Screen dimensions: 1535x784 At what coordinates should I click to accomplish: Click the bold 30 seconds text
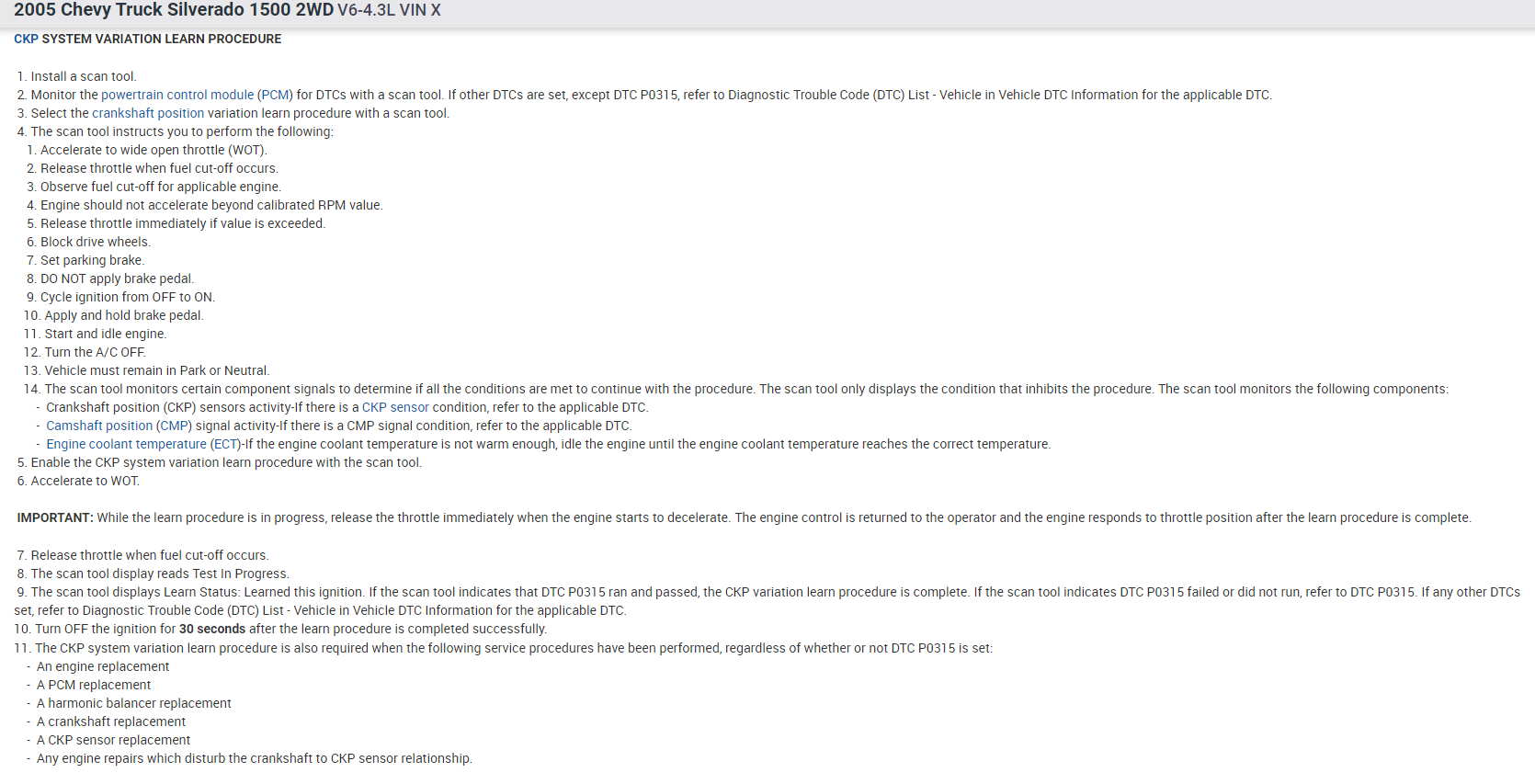(x=211, y=629)
